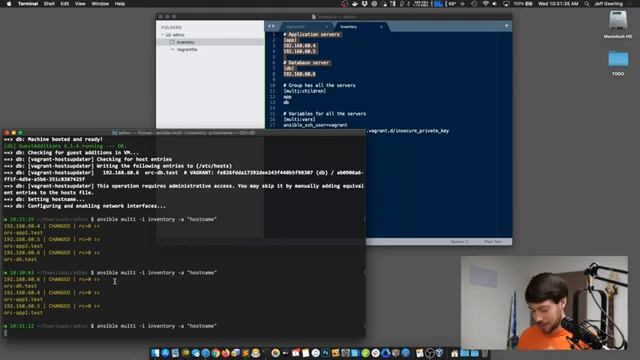Open the Edit menu
This screenshot has height=360, width=640.
(64, 4)
